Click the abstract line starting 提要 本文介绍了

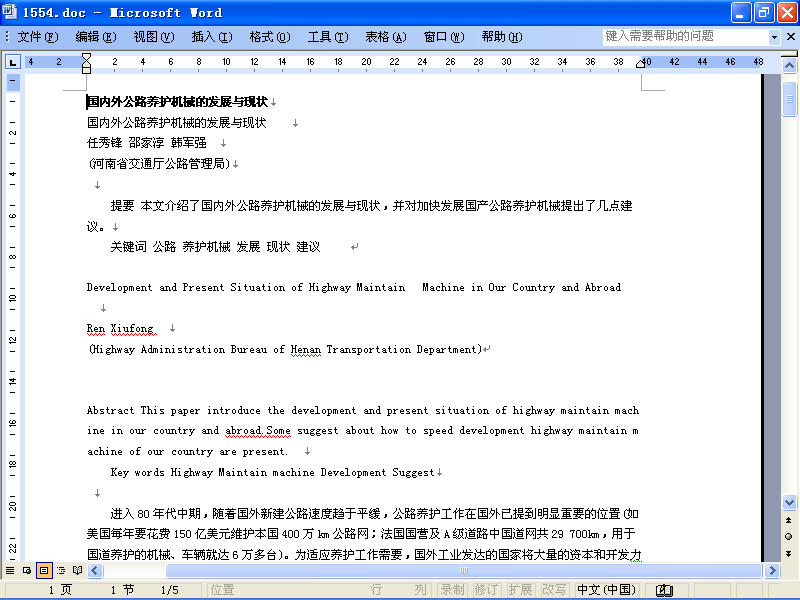[x=360, y=216]
